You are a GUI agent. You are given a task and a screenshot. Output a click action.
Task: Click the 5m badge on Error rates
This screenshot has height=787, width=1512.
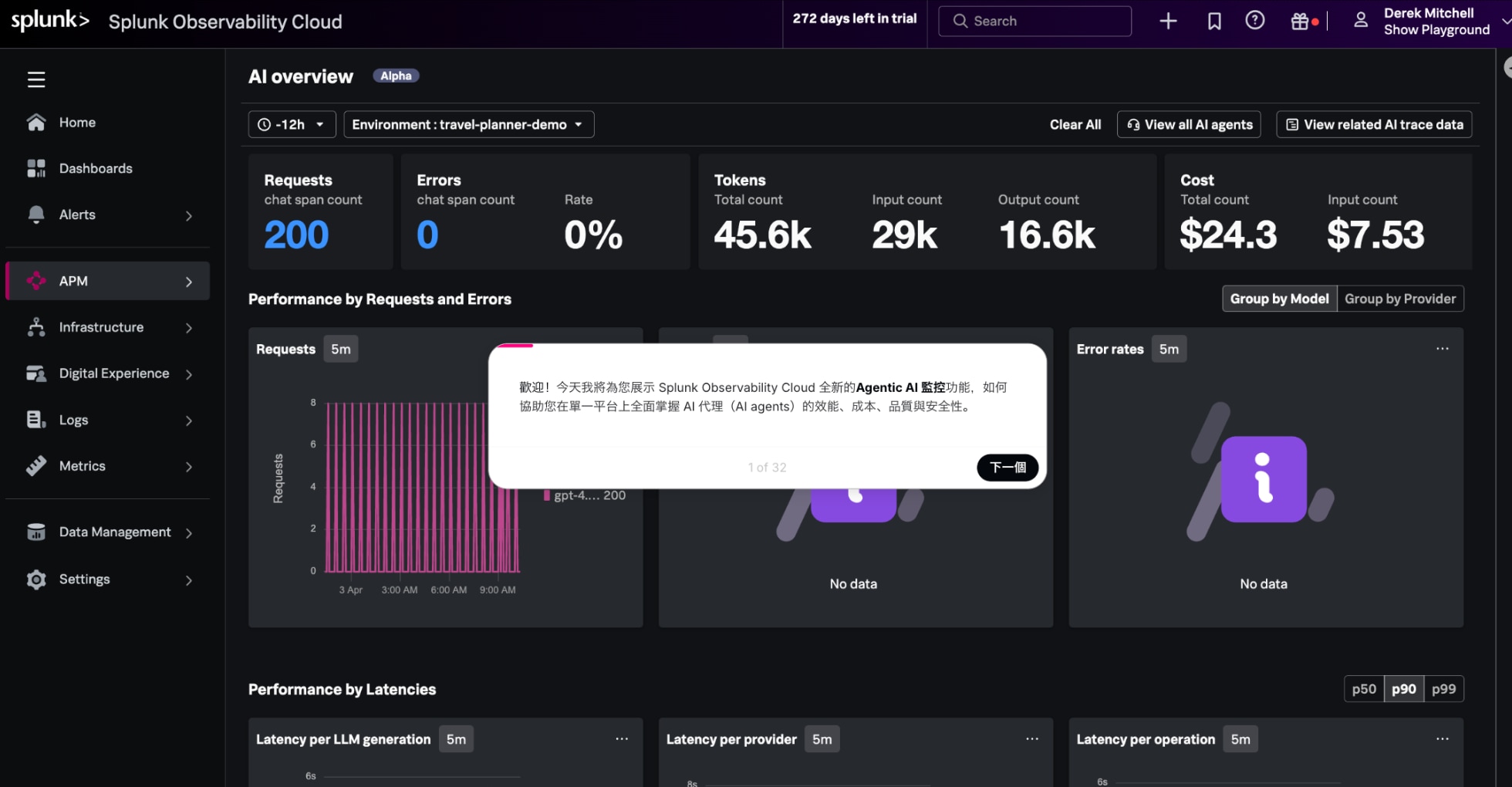(1169, 349)
